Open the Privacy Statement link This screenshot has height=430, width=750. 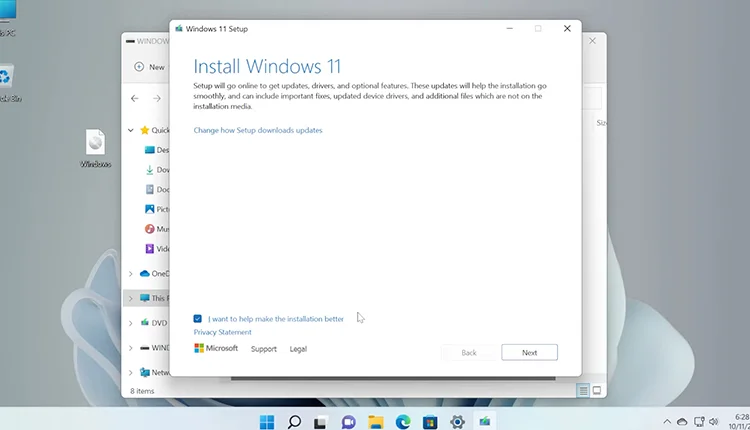(x=222, y=332)
